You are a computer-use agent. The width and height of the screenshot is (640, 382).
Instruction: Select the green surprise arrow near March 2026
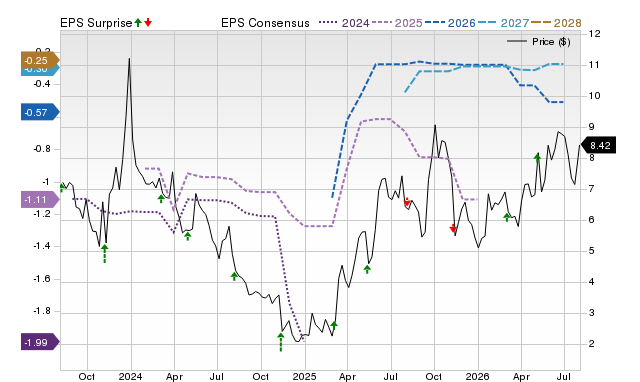pos(507,217)
